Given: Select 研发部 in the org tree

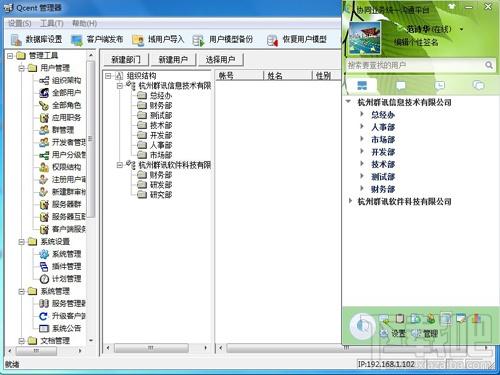Looking at the screenshot, I should (x=155, y=185).
